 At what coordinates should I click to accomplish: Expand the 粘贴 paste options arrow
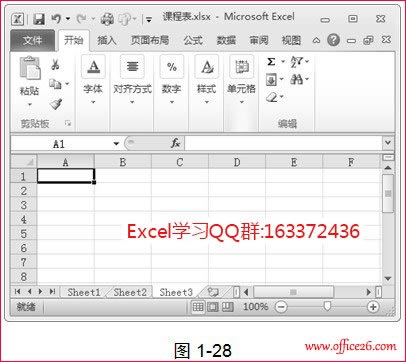coord(30,104)
